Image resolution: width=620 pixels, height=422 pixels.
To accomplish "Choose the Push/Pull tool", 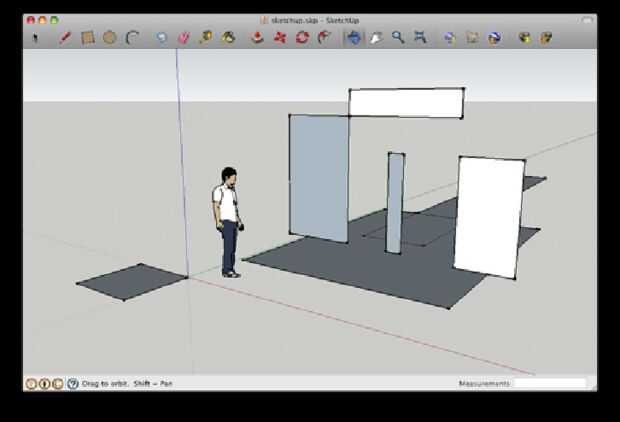I will pyautogui.click(x=258, y=38).
